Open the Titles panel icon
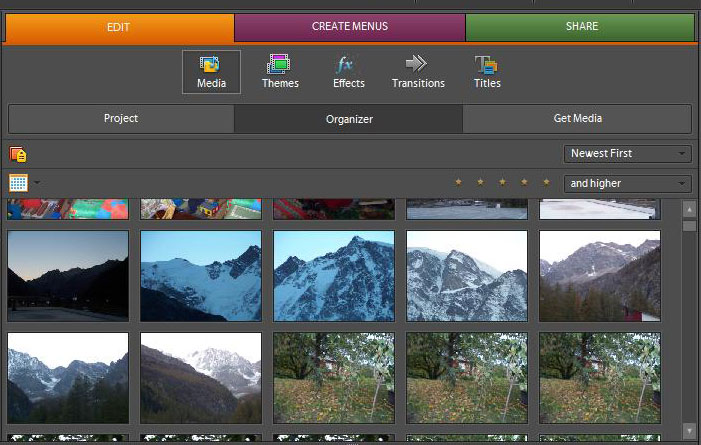The height and width of the screenshot is (445, 701). [487, 72]
